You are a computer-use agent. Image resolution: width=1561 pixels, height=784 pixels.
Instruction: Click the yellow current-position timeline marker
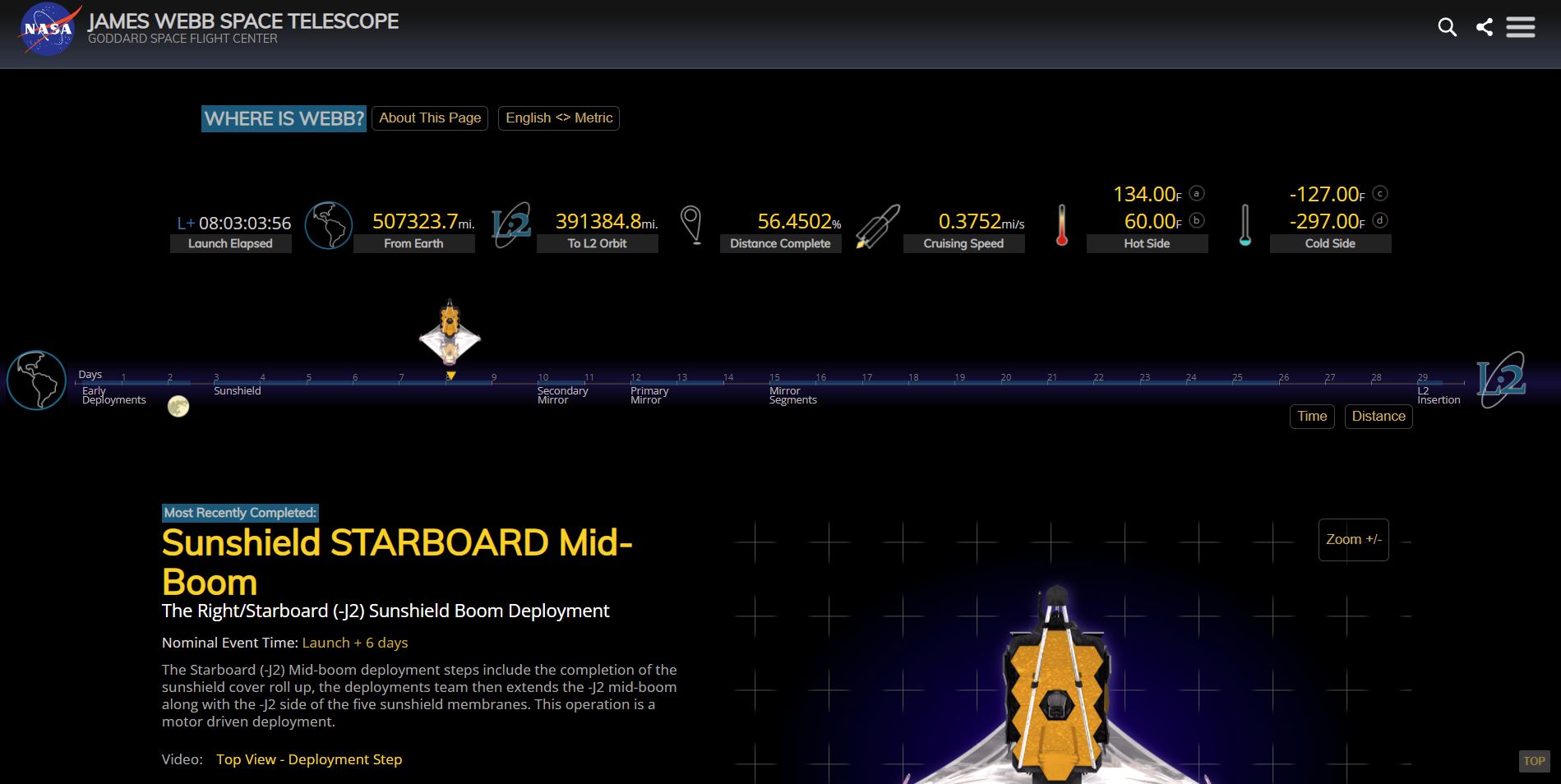(x=450, y=376)
